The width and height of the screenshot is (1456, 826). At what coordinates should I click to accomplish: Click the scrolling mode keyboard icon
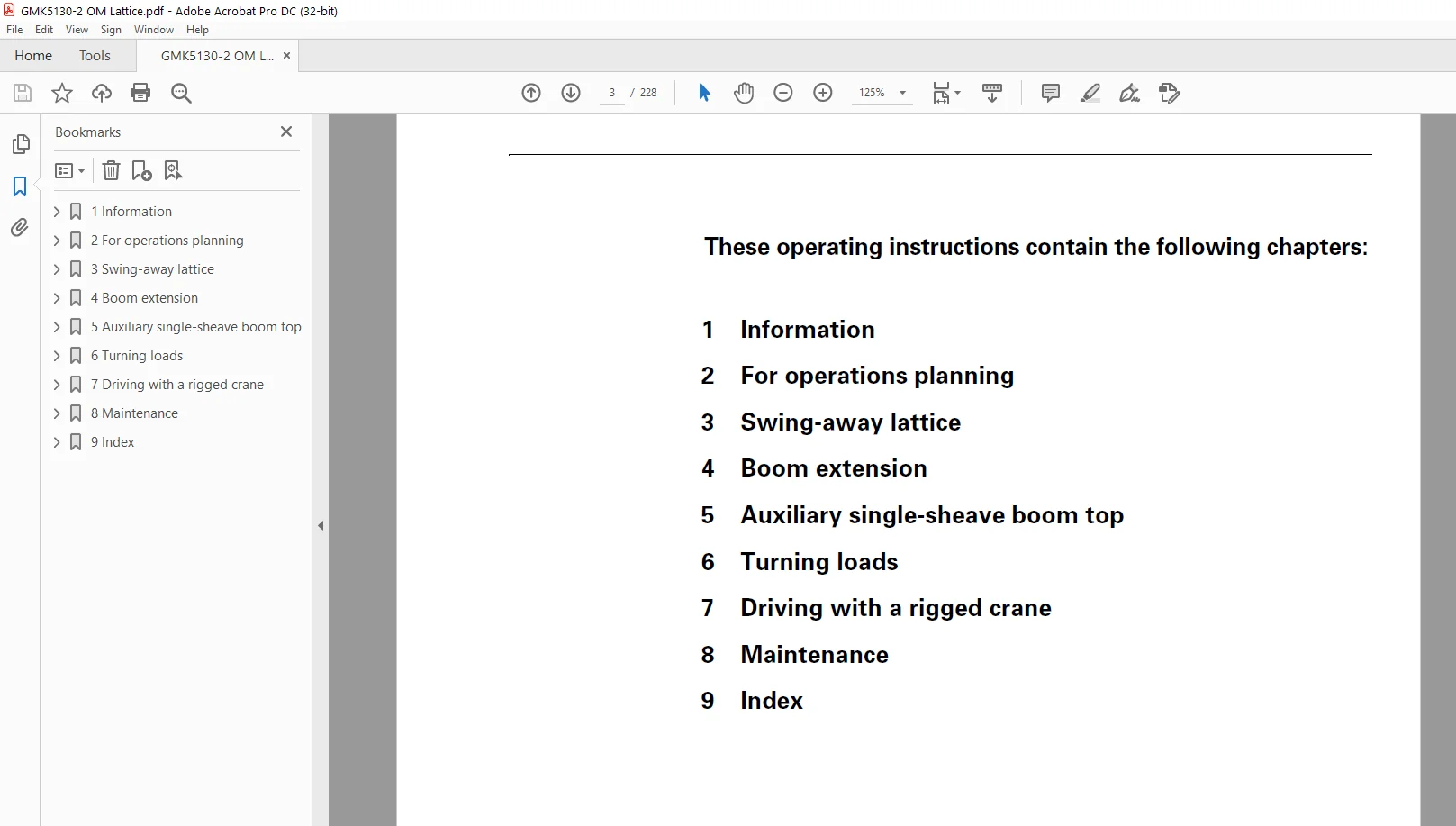(992, 93)
